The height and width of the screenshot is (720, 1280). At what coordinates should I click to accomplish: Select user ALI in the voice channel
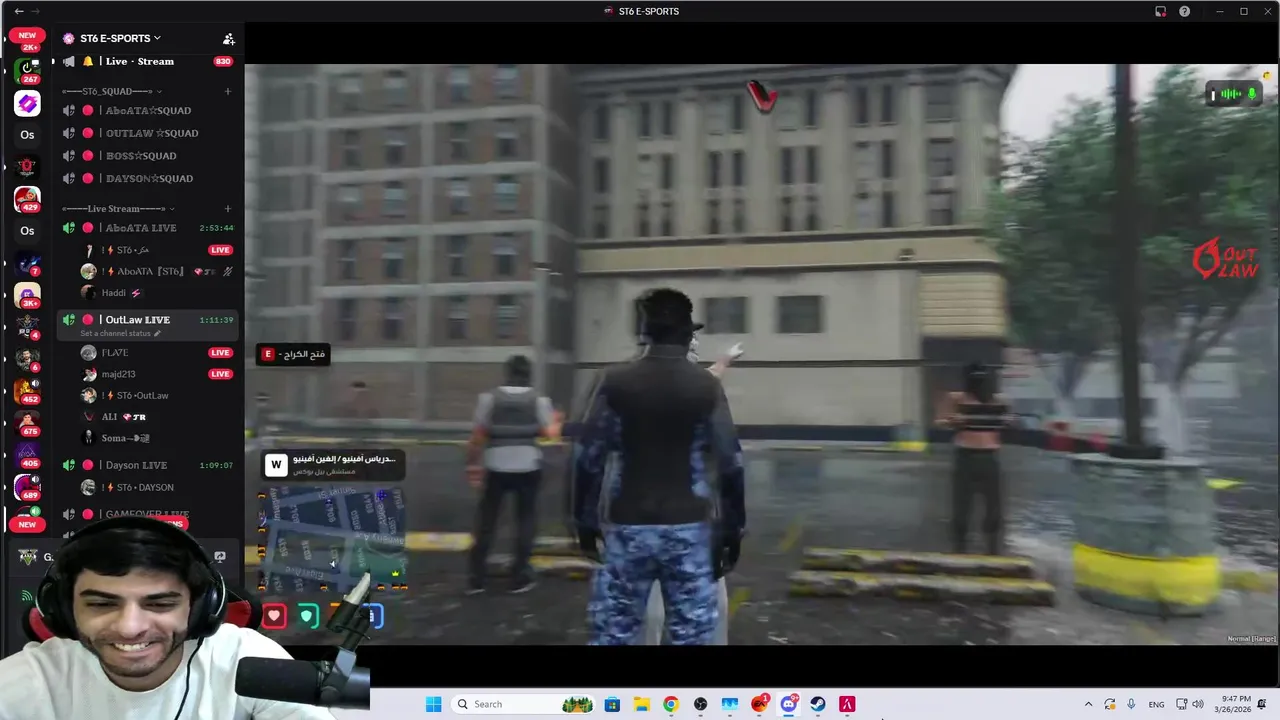pyautogui.click(x=110, y=417)
